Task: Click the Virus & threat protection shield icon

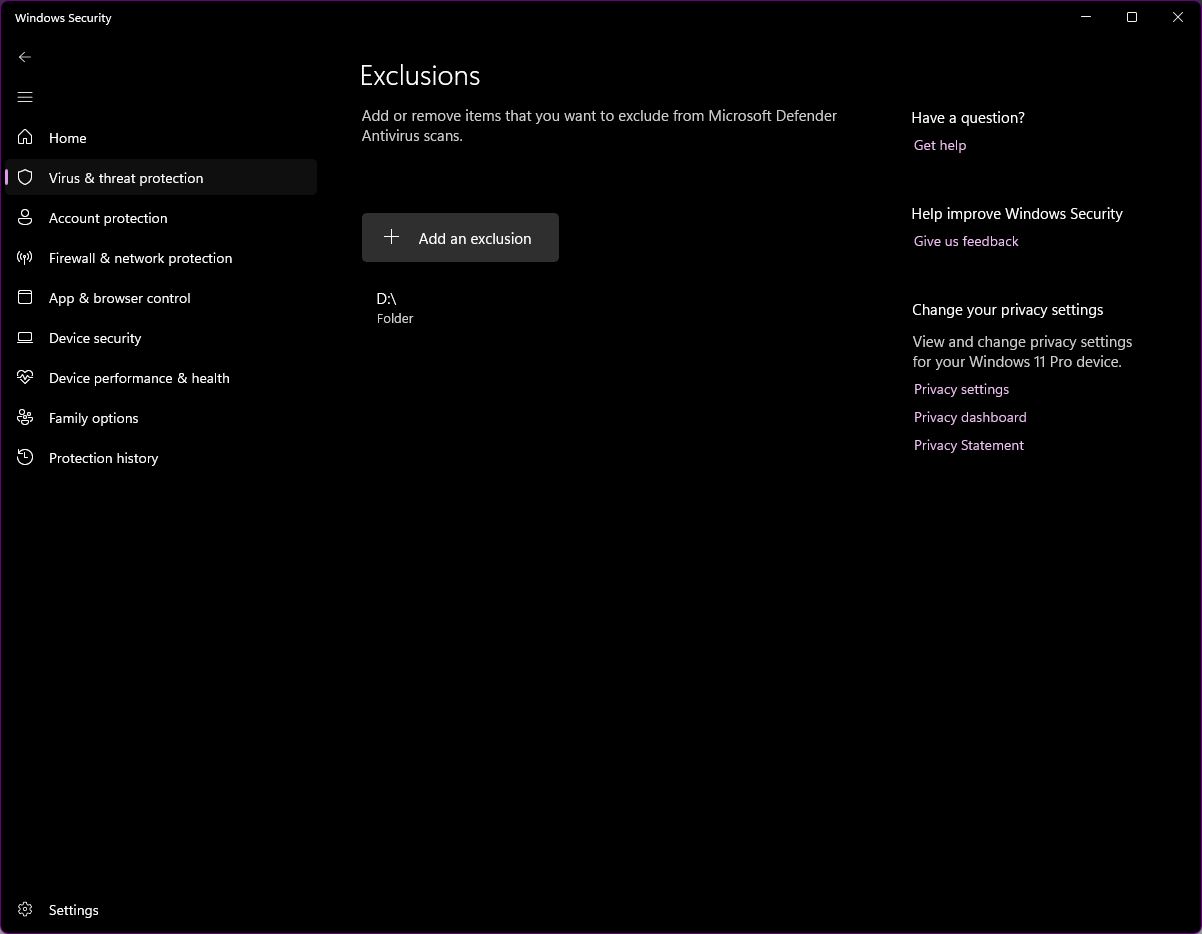Action: click(25, 178)
